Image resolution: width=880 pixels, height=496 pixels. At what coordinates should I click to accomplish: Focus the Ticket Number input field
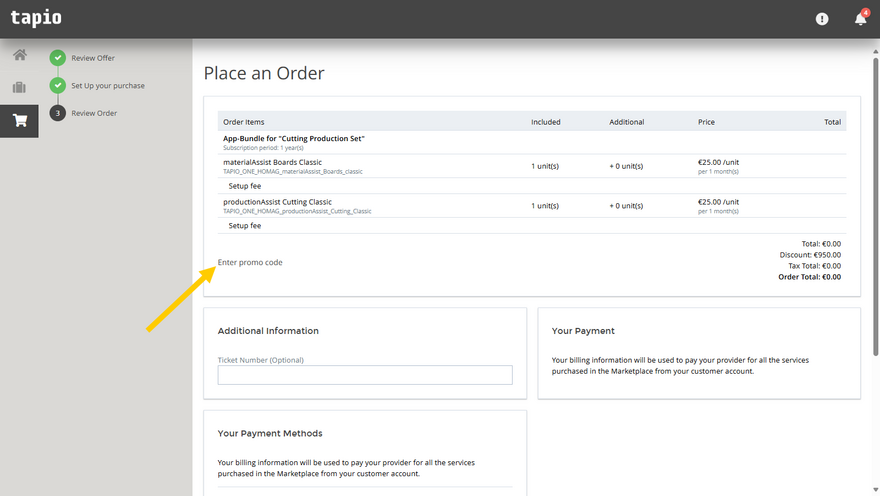click(x=365, y=375)
